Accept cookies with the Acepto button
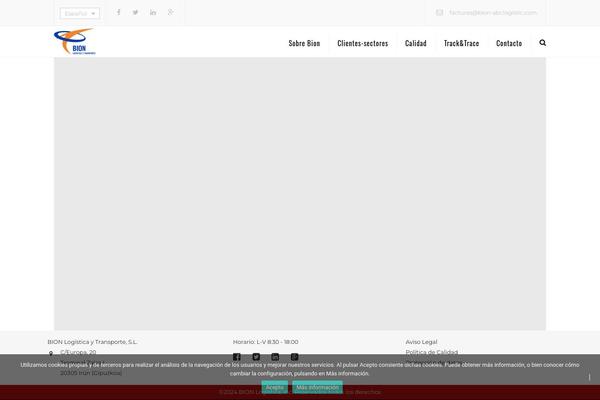 point(274,387)
